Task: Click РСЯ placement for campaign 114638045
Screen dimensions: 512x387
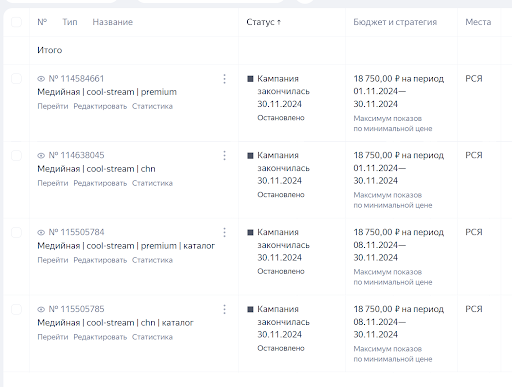Action: (474, 155)
